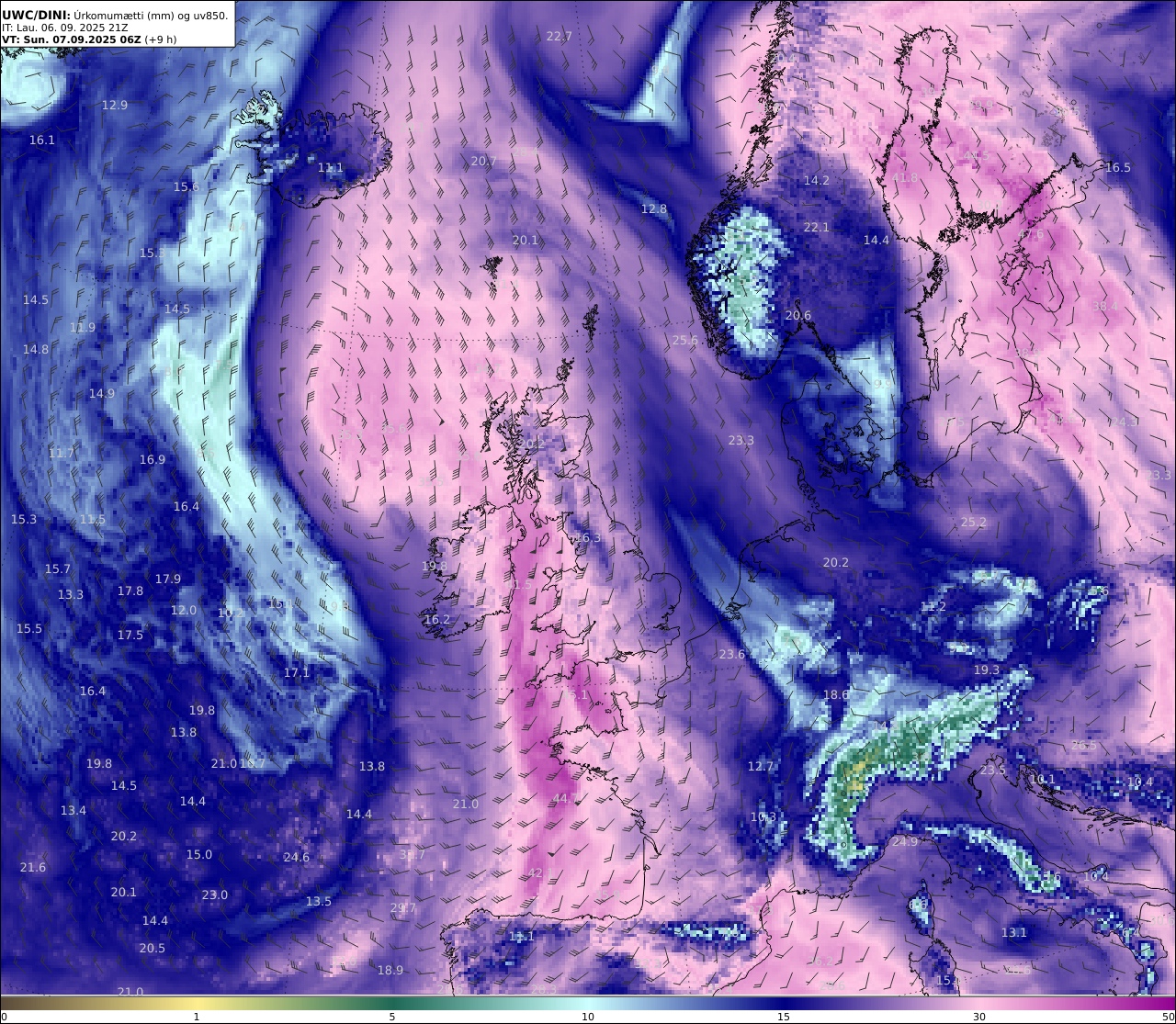Screen dimensions: 1176x1024
Task: Click the map value "11.7"
Action: point(62,454)
